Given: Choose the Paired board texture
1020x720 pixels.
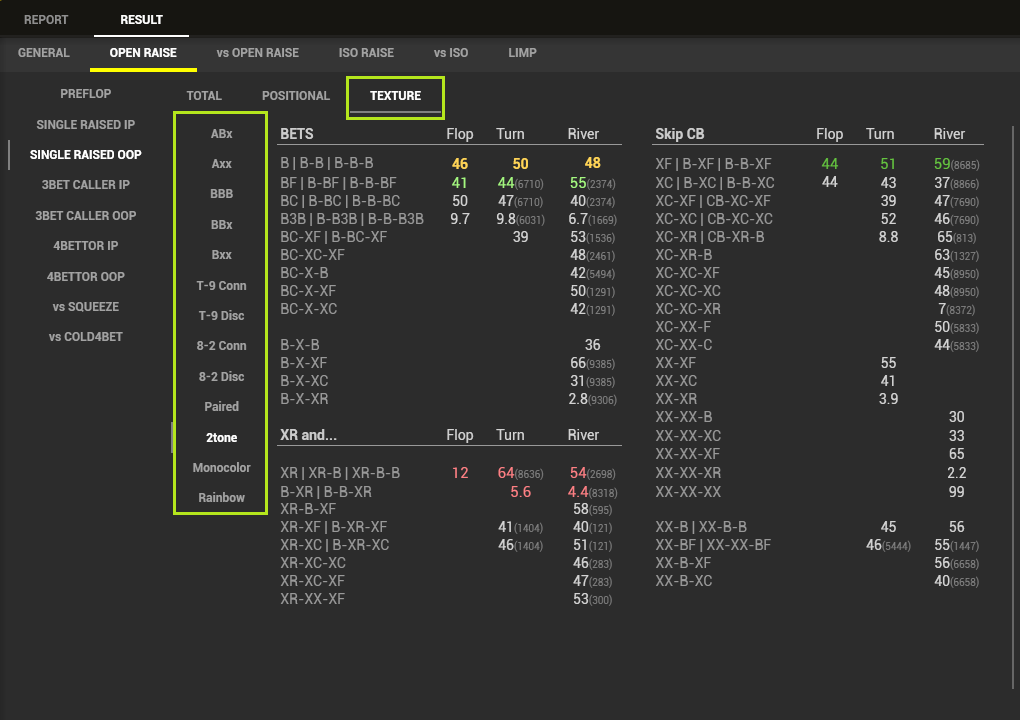Looking at the screenshot, I should [x=221, y=407].
